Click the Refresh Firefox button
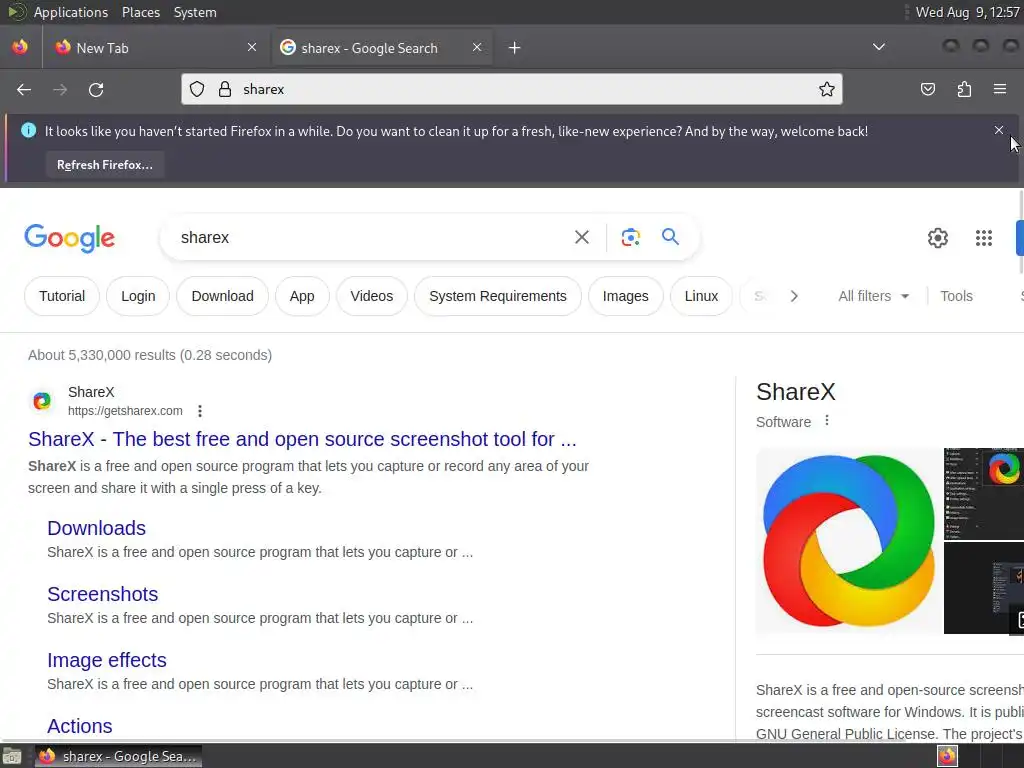Viewport: 1024px width, 768px height. pyautogui.click(x=104, y=165)
